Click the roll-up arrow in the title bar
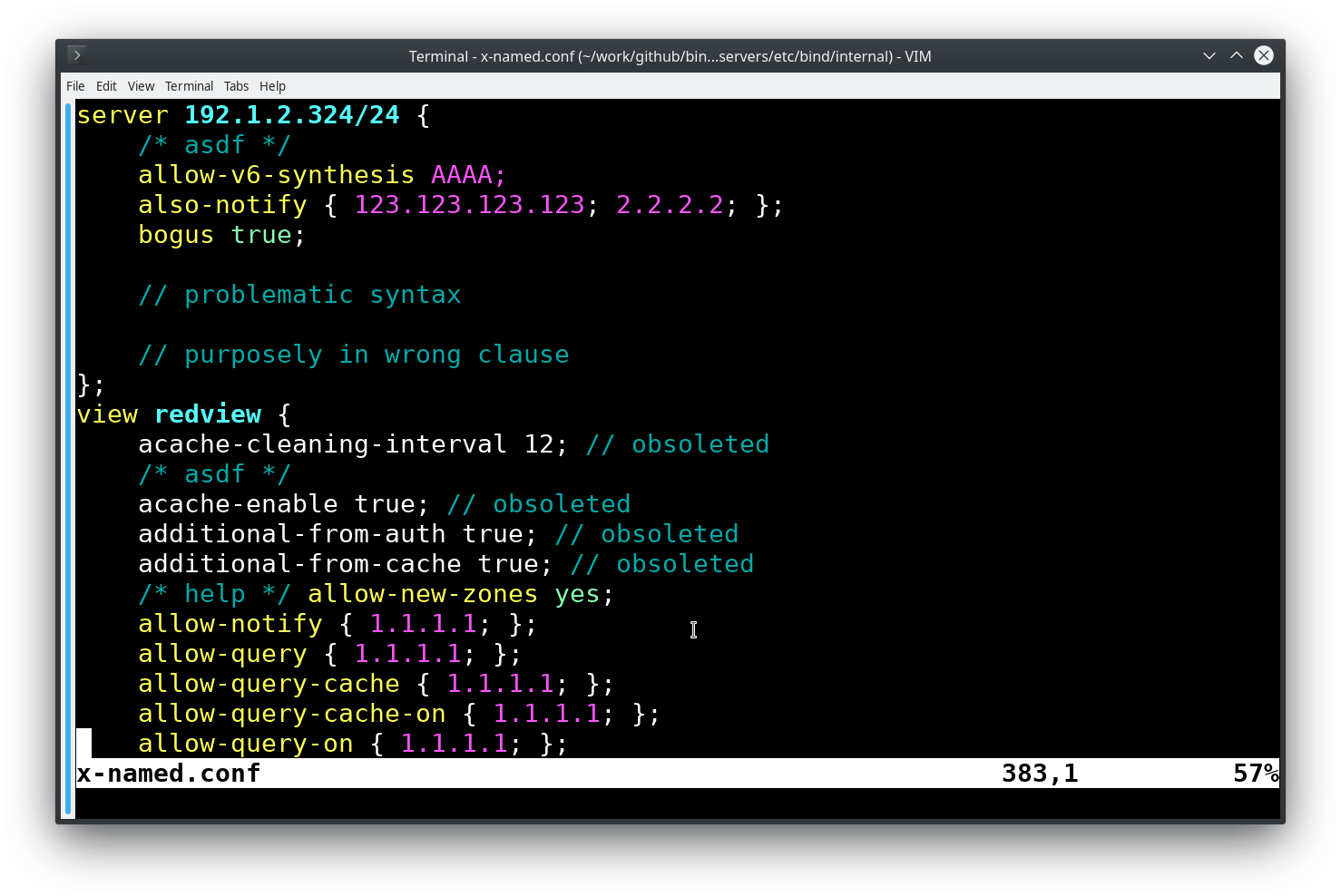The width and height of the screenshot is (1341, 896). click(1237, 55)
